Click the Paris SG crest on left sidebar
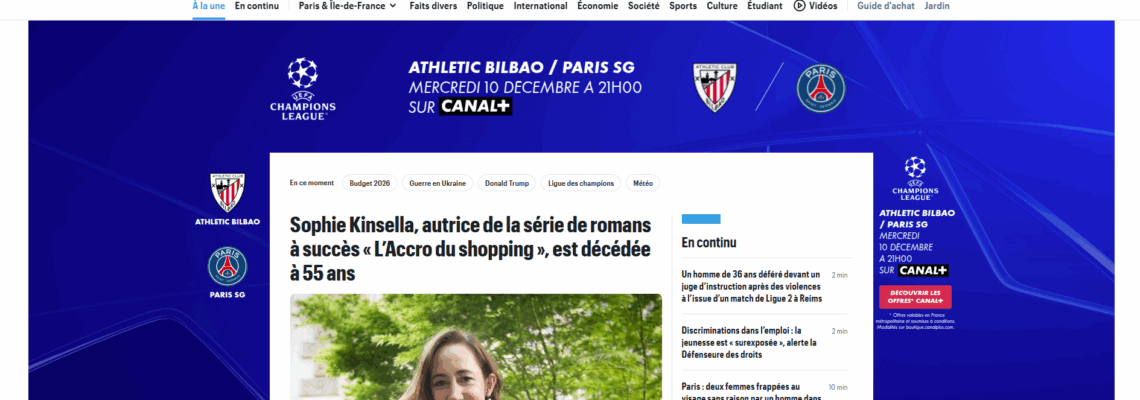Screen dimensions: 1140x400 pyautogui.click(x=228, y=266)
